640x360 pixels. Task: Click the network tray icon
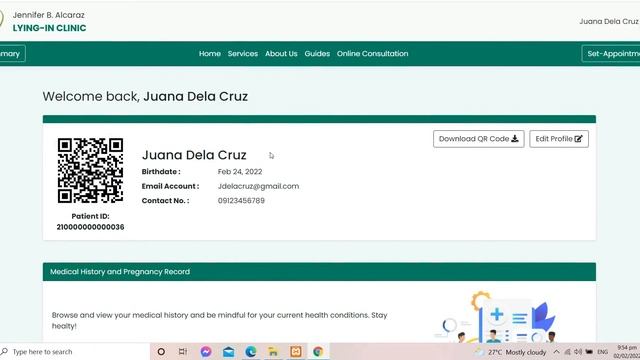click(567, 352)
